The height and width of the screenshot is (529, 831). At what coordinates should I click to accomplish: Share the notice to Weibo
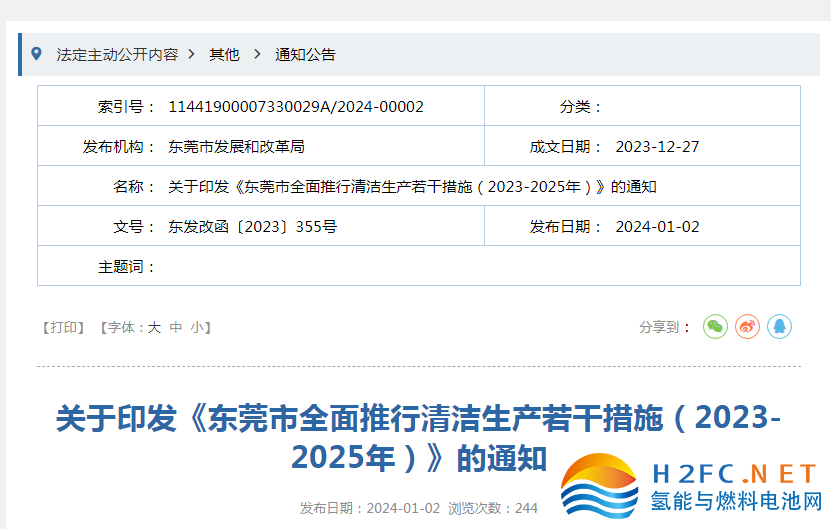(x=747, y=326)
